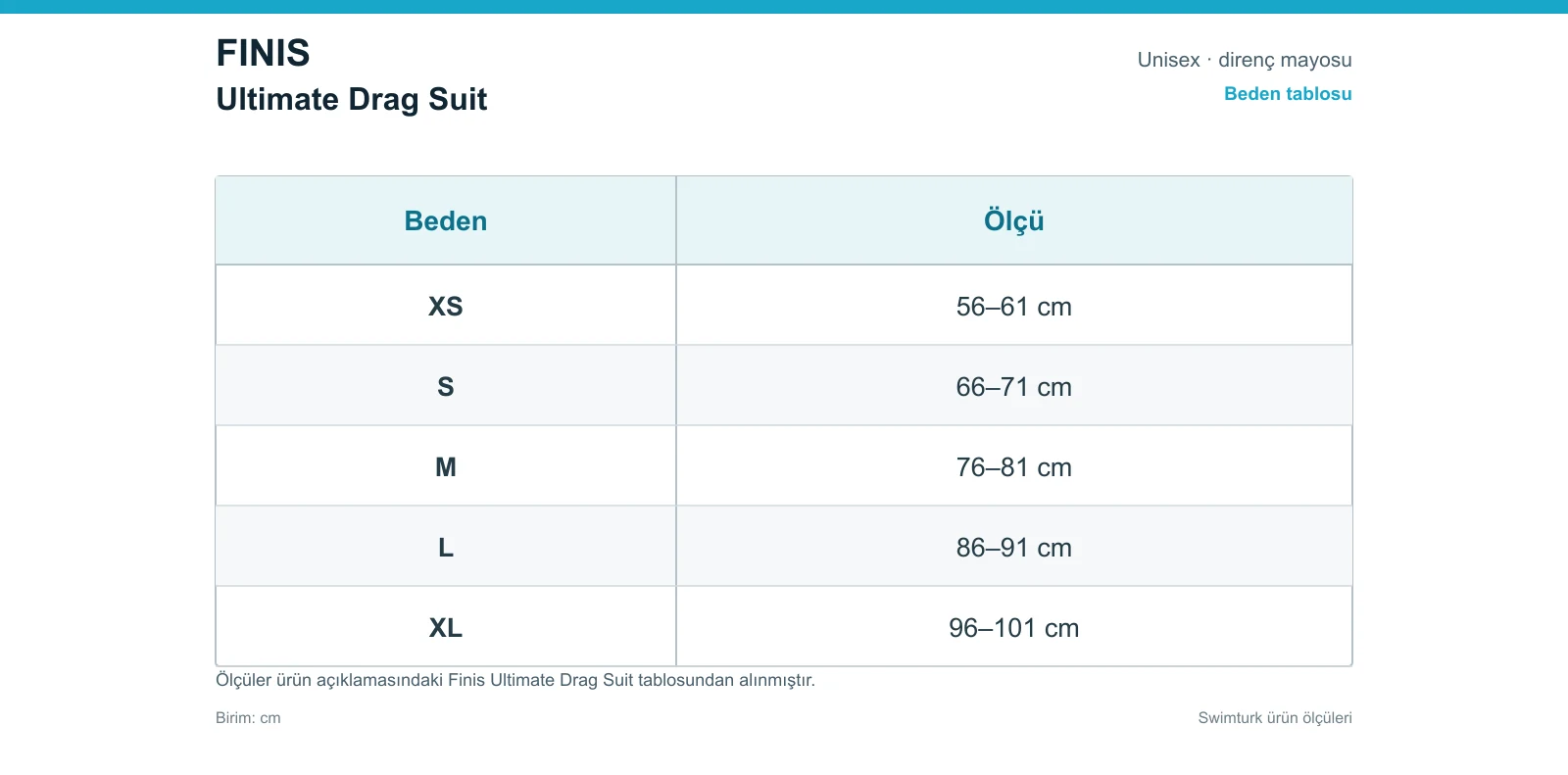The height and width of the screenshot is (775, 1568).
Task: Click the FINIS brand title
Action: 263,53
